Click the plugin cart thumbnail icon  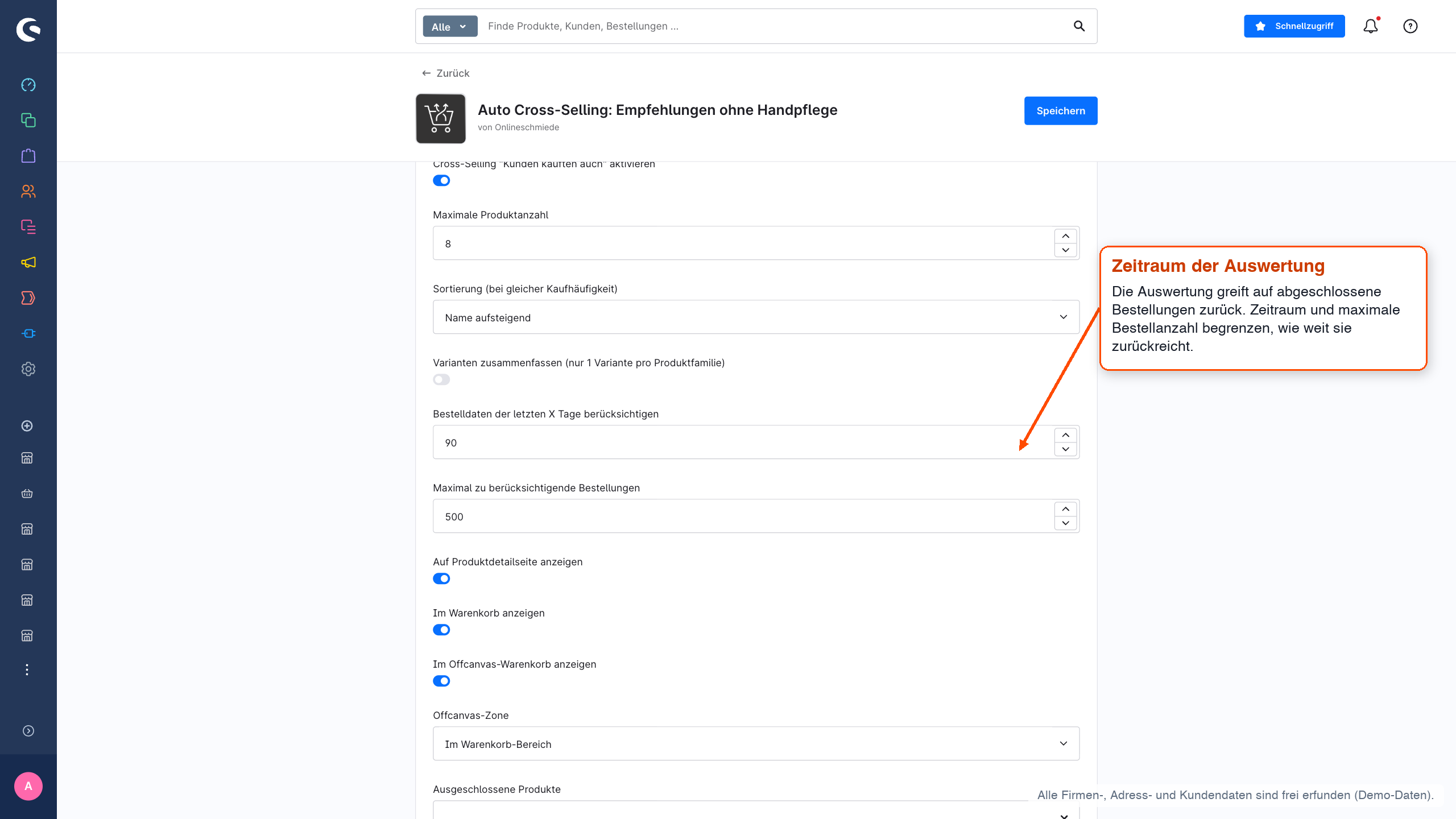[441, 118]
